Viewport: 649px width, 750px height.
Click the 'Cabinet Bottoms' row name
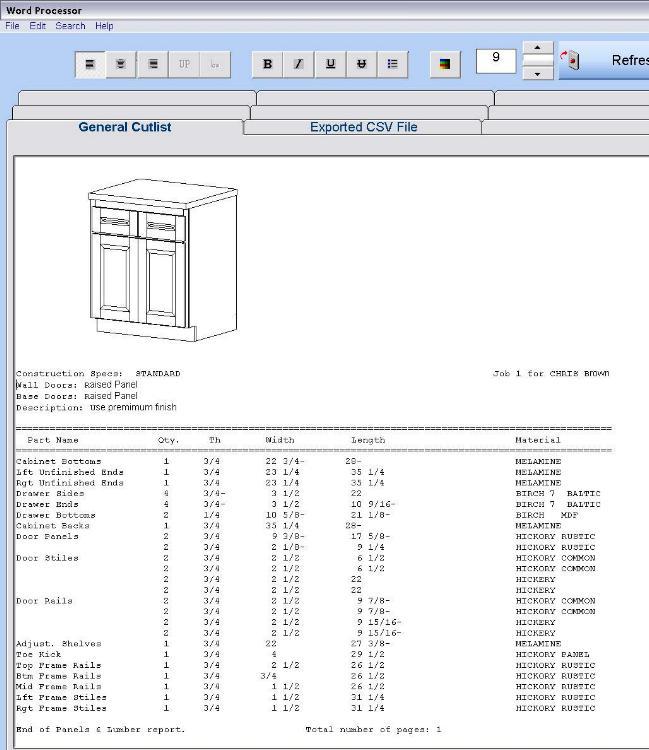[x=58, y=462]
